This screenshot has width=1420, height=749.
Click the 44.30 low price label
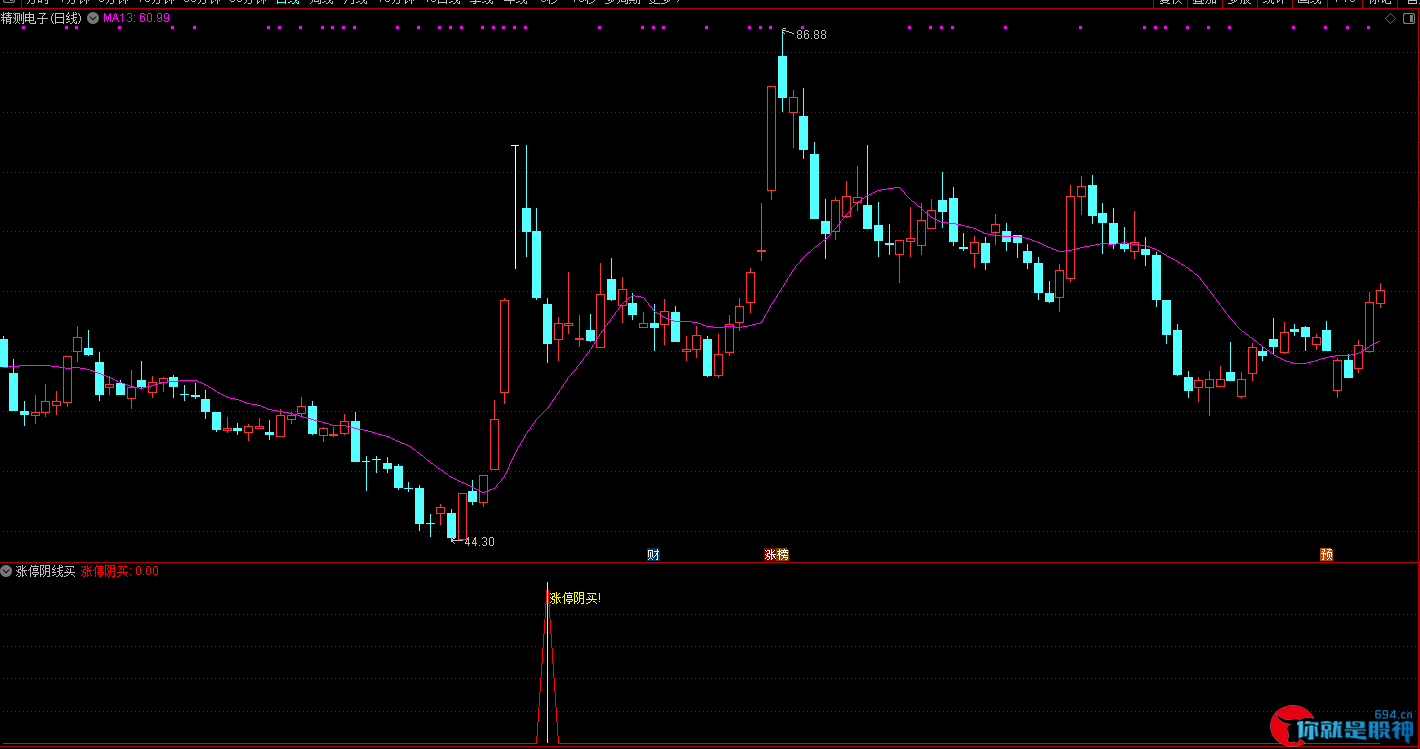(x=479, y=542)
